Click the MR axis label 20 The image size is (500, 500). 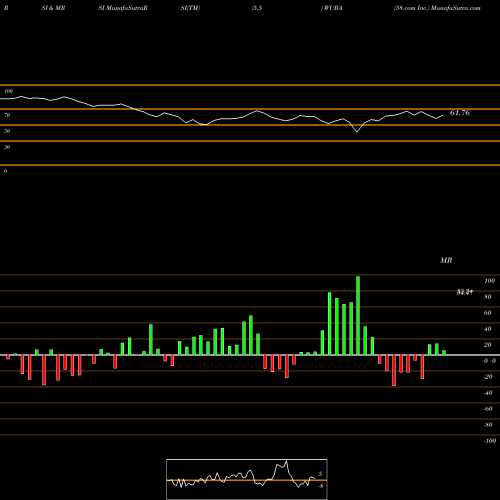pos(488,345)
